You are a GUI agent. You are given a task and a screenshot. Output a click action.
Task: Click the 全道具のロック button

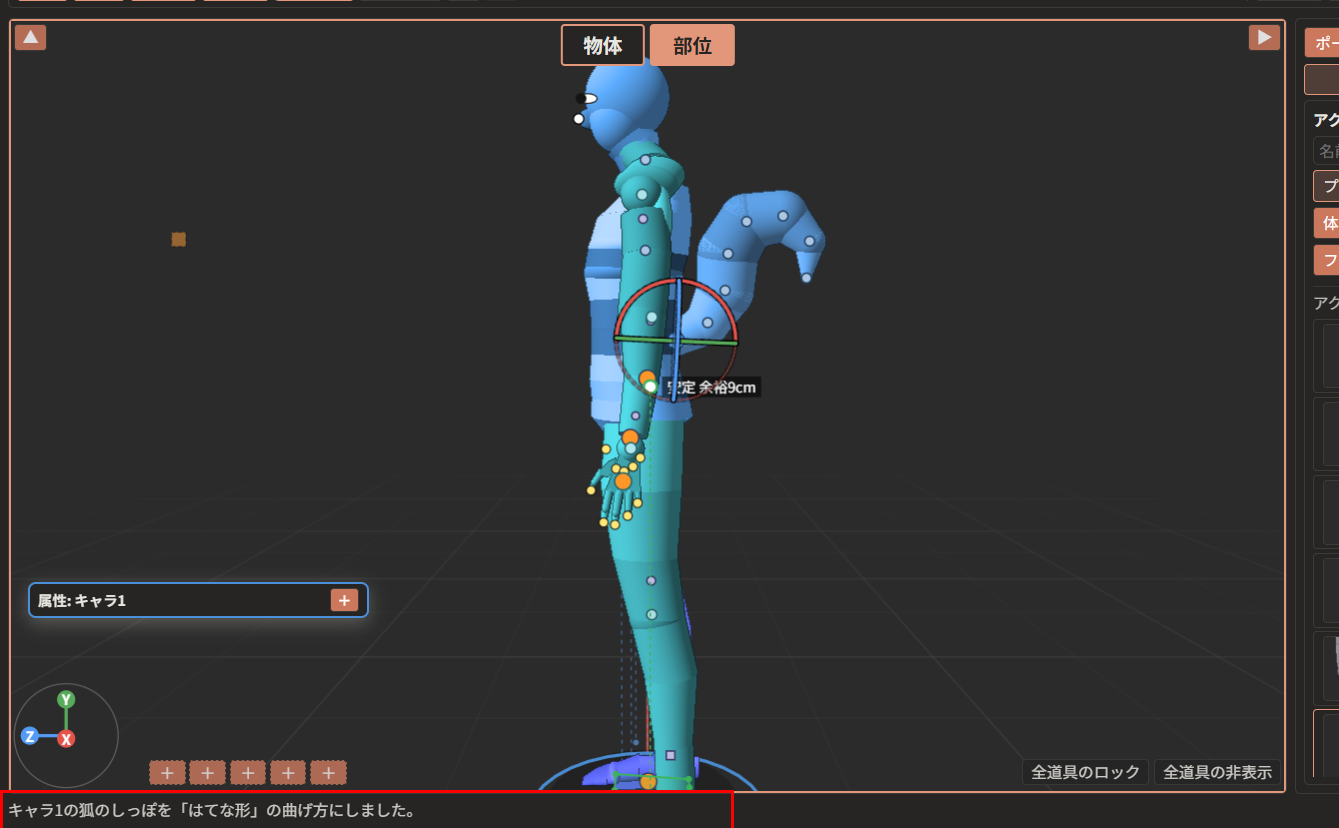[x=1085, y=772]
